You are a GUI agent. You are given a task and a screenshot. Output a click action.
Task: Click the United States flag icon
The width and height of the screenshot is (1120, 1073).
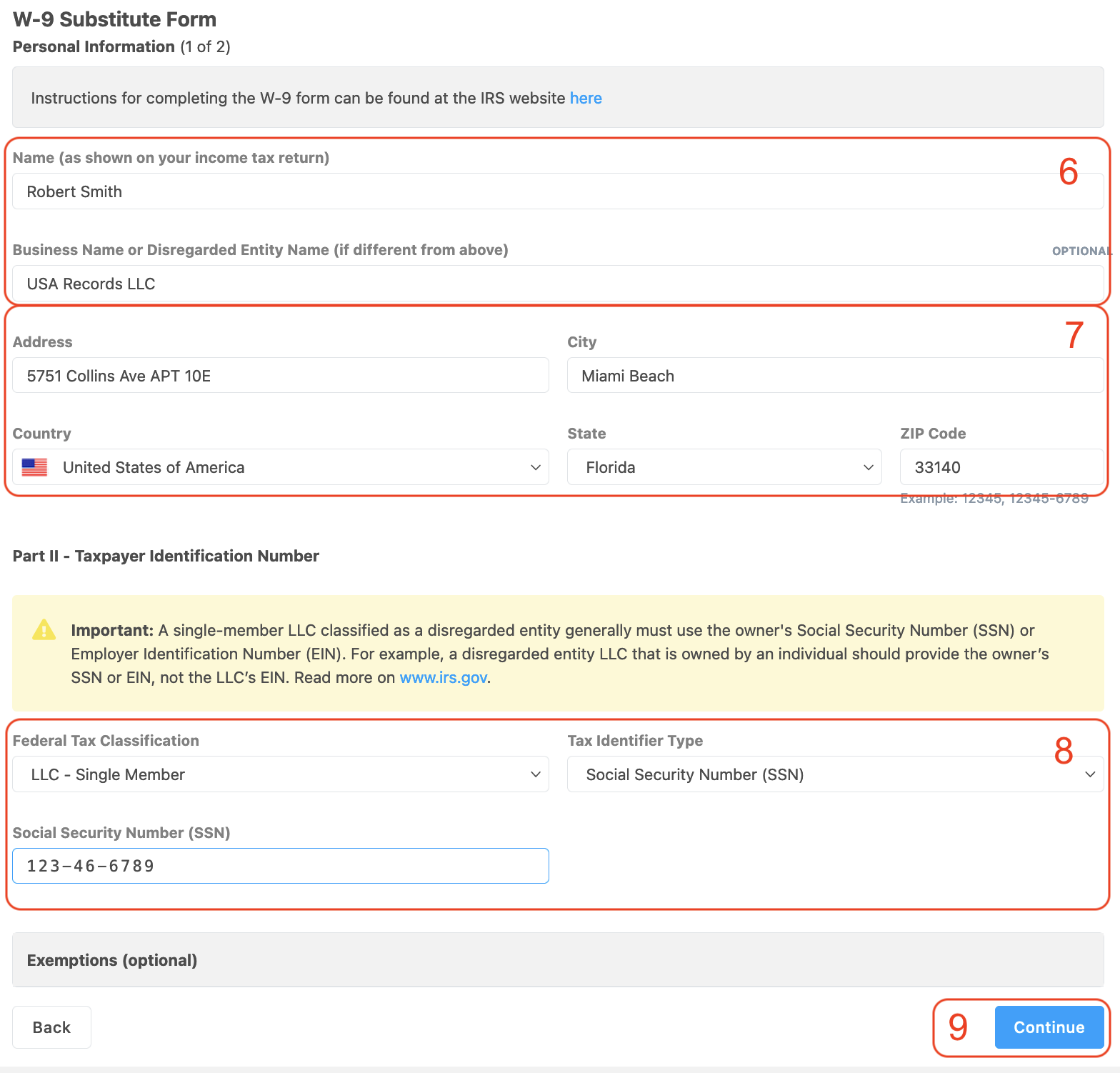click(34, 467)
